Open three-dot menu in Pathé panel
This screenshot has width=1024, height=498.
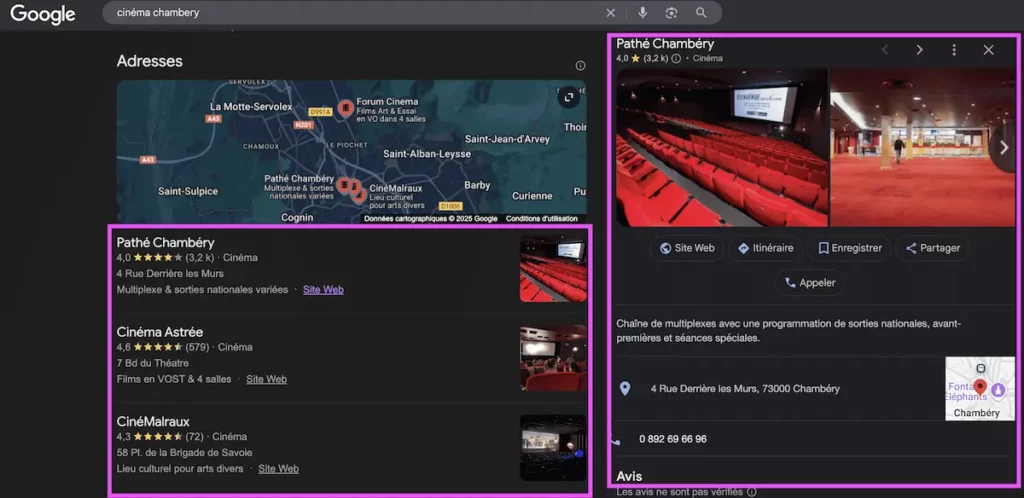pos(954,50)
